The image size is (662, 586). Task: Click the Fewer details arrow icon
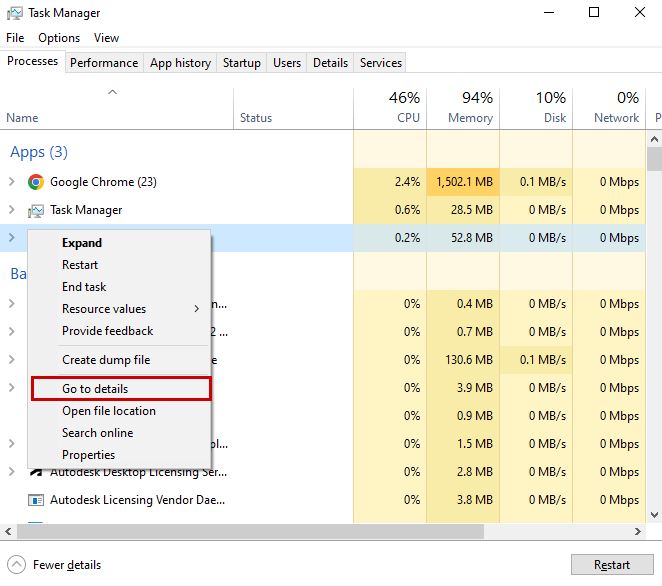[16, 565]
